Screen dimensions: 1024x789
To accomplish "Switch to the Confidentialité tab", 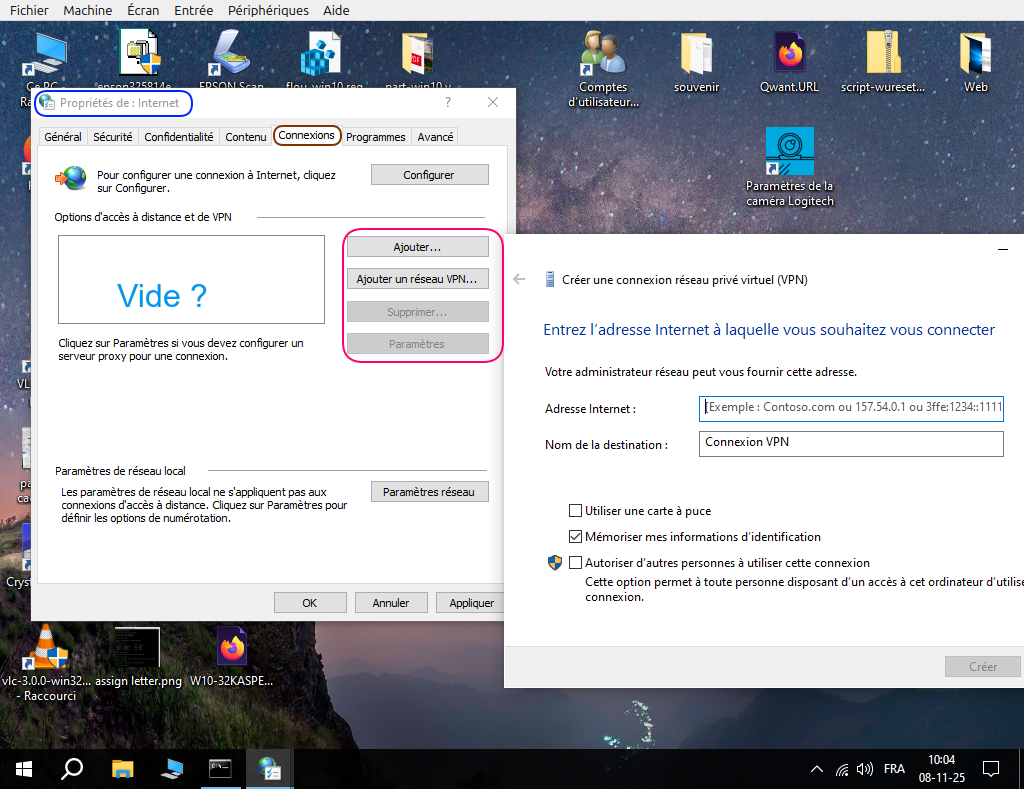I will point(179,137).
